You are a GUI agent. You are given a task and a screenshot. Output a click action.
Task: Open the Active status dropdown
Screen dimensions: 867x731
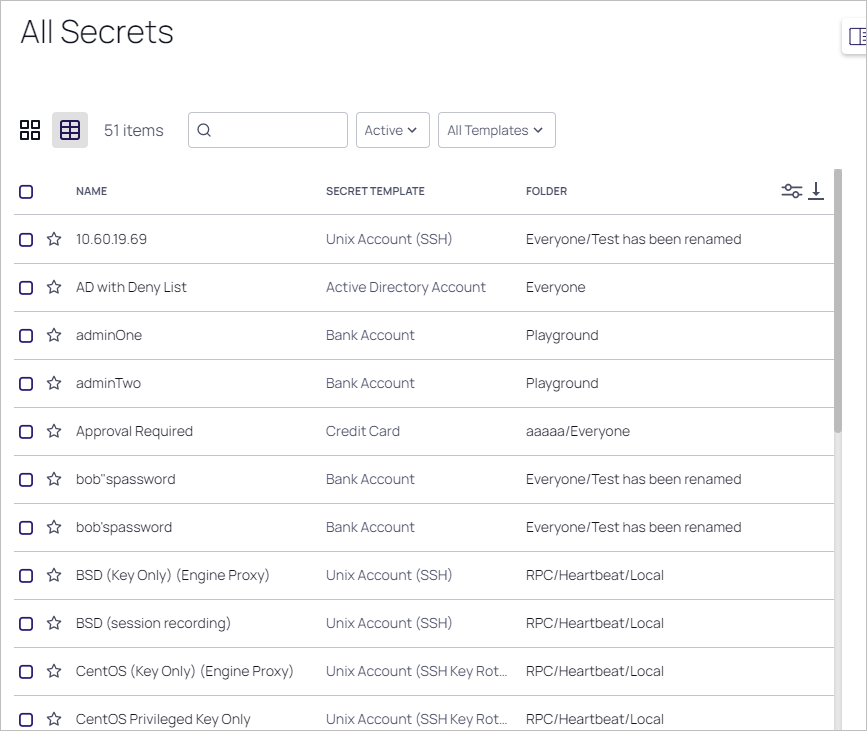click(392, 130)
